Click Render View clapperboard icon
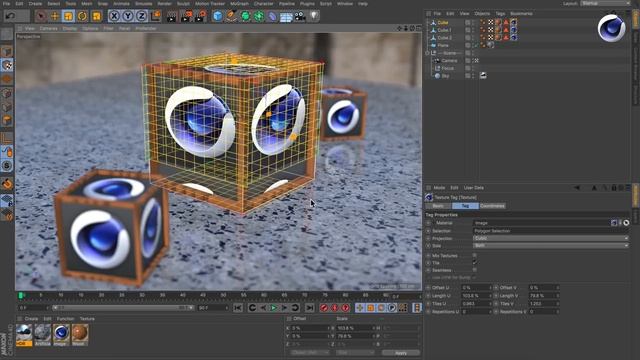Image resolution: width=640 pixels, height=360 pixels. click(172, 16)
